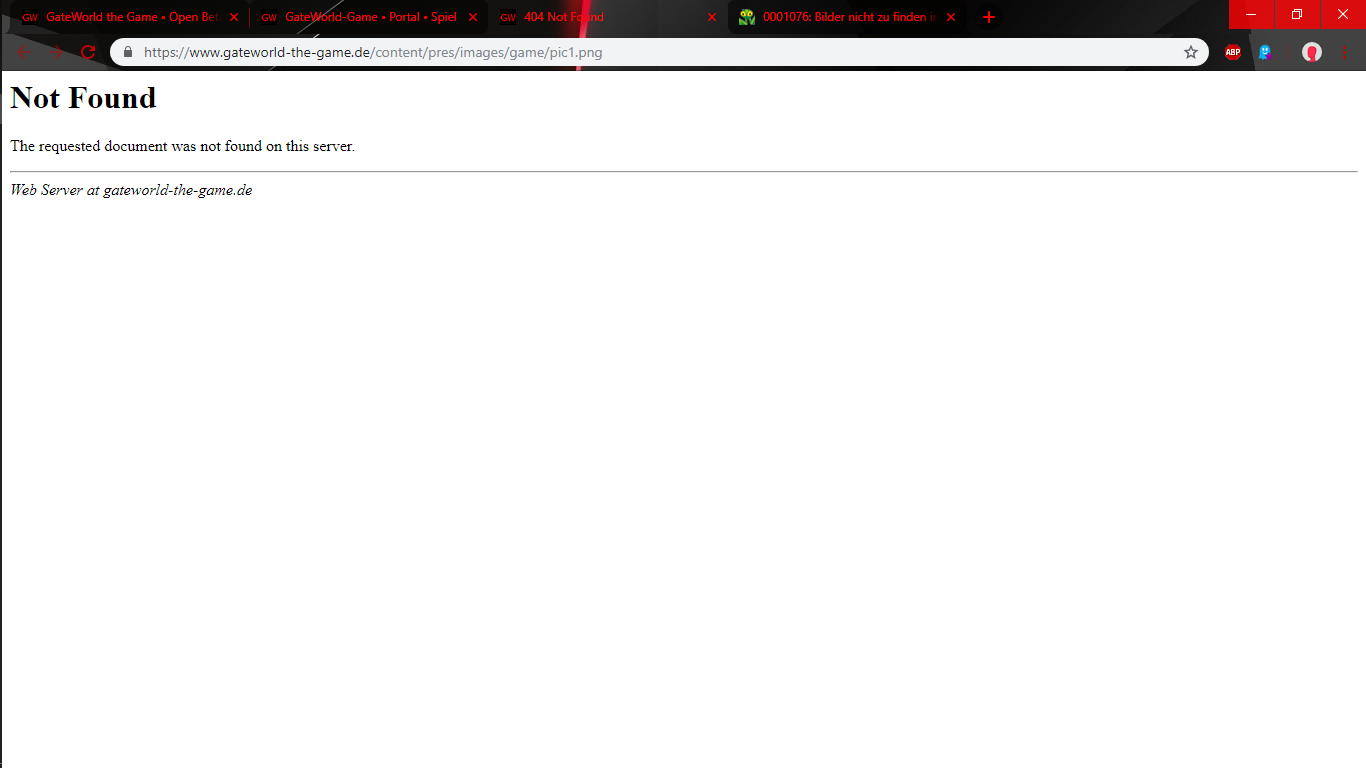The width and height of the screenshot is (1366, 768).
Task: Open the user profile avatar
Action: [1312, 52]
